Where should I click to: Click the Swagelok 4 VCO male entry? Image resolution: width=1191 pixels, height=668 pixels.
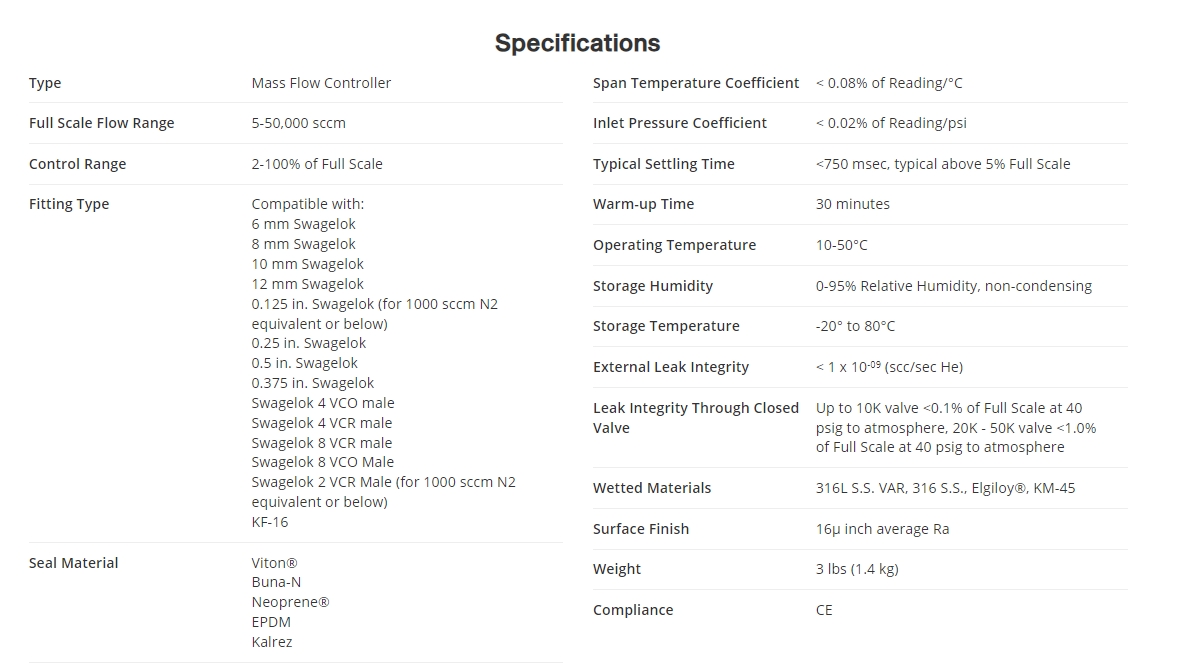click(x=322, y=403)
